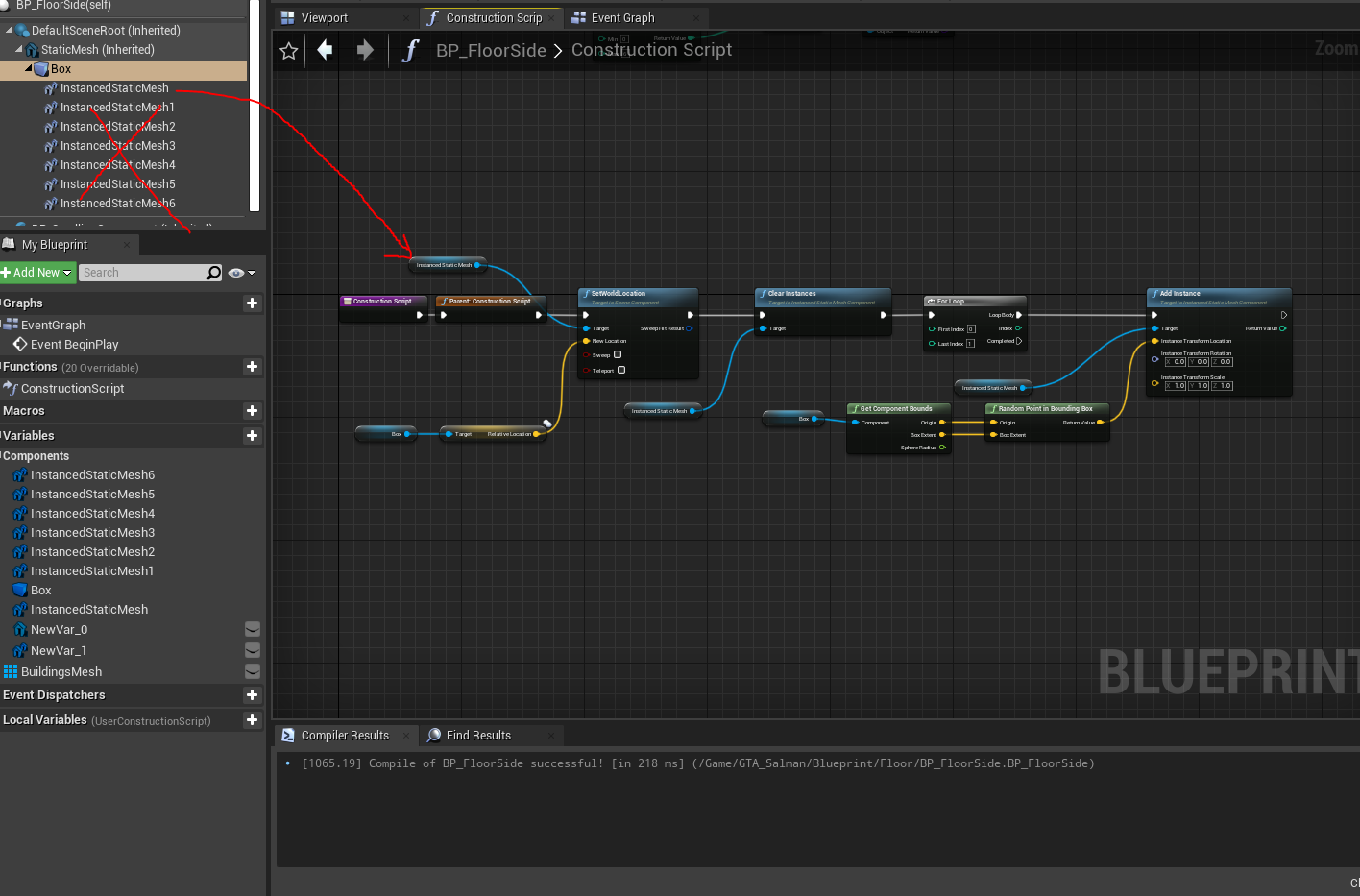Go forward with the right navigation arrow
The height and width of the screenshot is (896, 1360).
pyautogui.click(x=365, y=50)
